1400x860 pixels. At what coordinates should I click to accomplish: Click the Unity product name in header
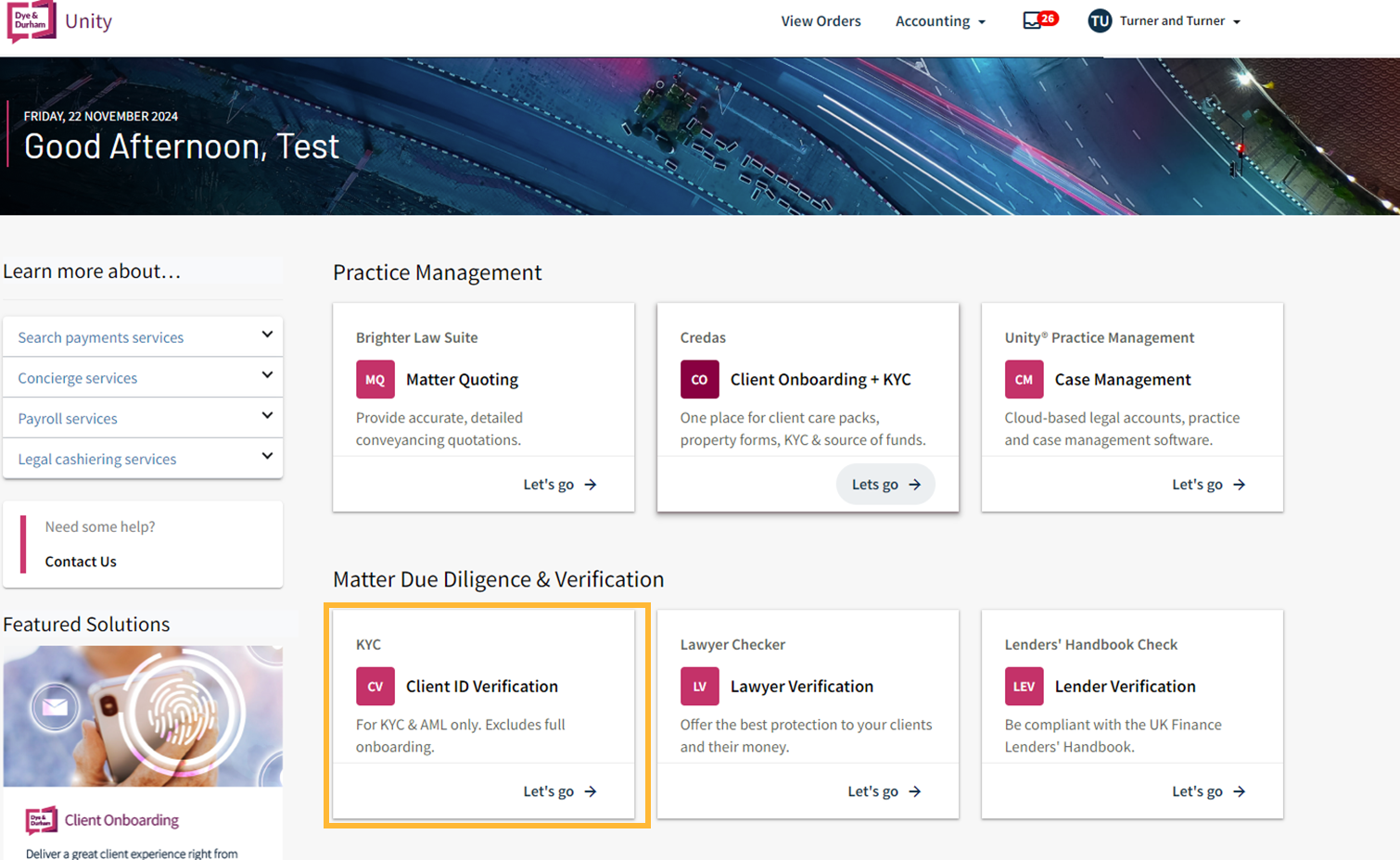pyautogui.click(x=88, y=21)
